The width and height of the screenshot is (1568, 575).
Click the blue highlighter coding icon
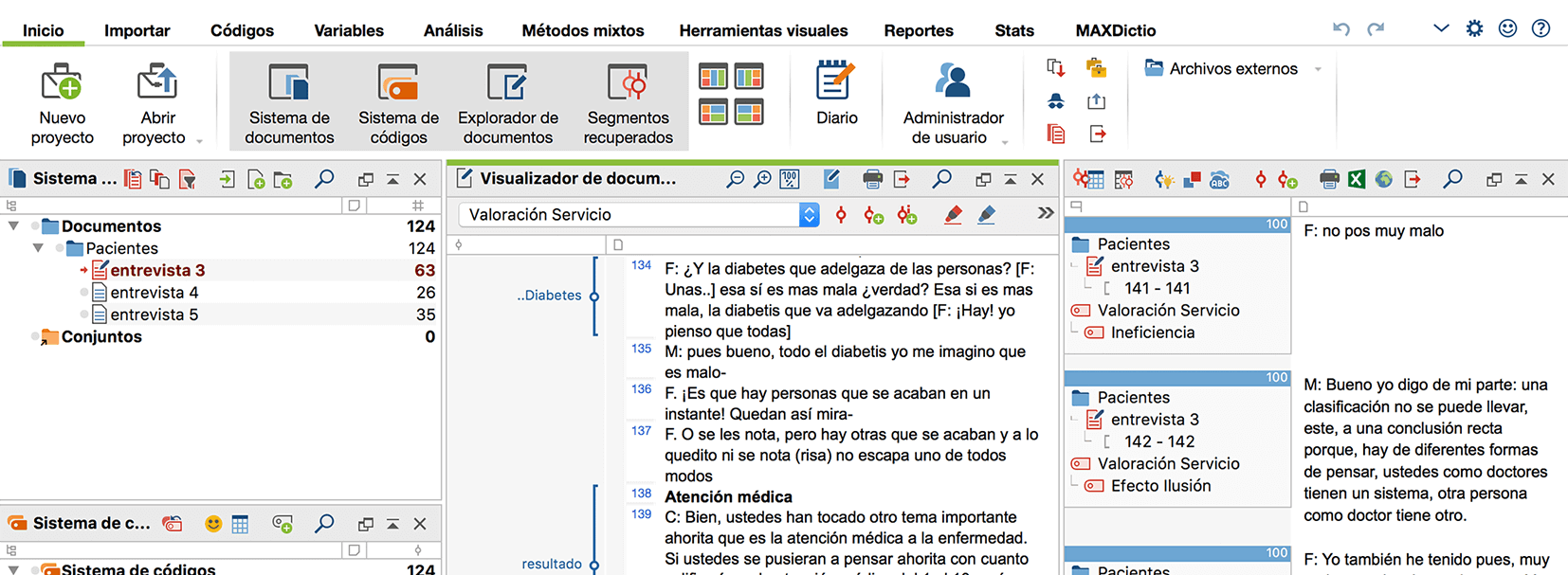tap(986, 215)
